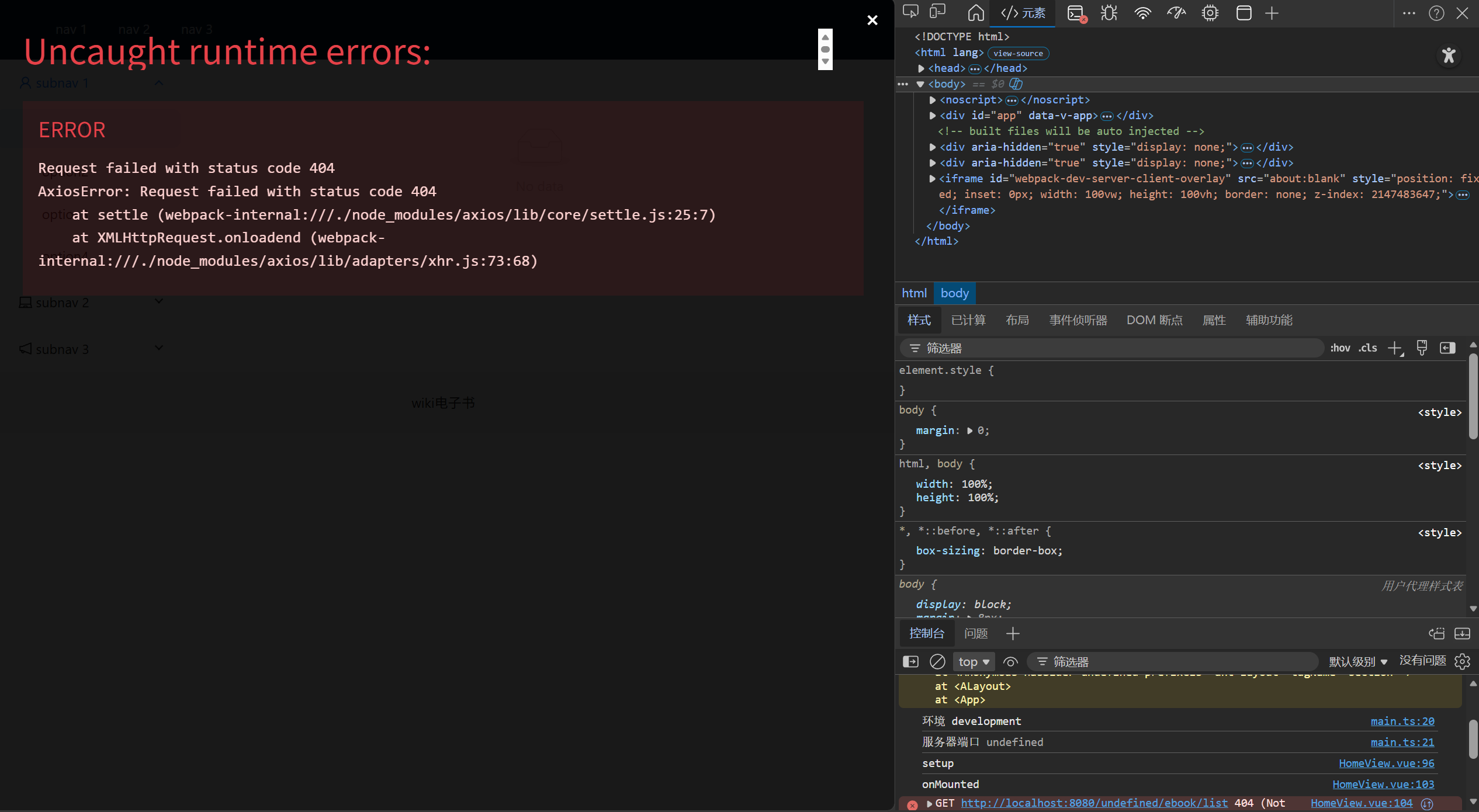Image resolution: width=1479 pixels, height=812 pixels.
Task: Open HomeView.vue:103 source link
Action: click(1383, 785)
